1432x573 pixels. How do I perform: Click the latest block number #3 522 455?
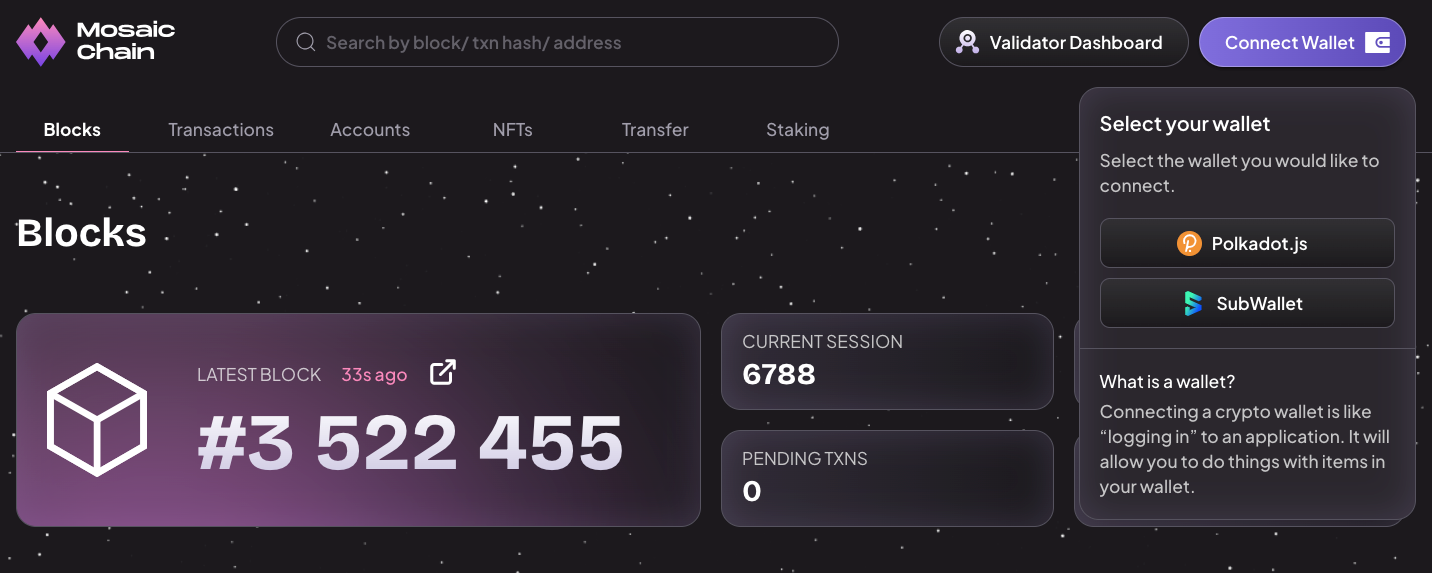[x=410, y=443]
